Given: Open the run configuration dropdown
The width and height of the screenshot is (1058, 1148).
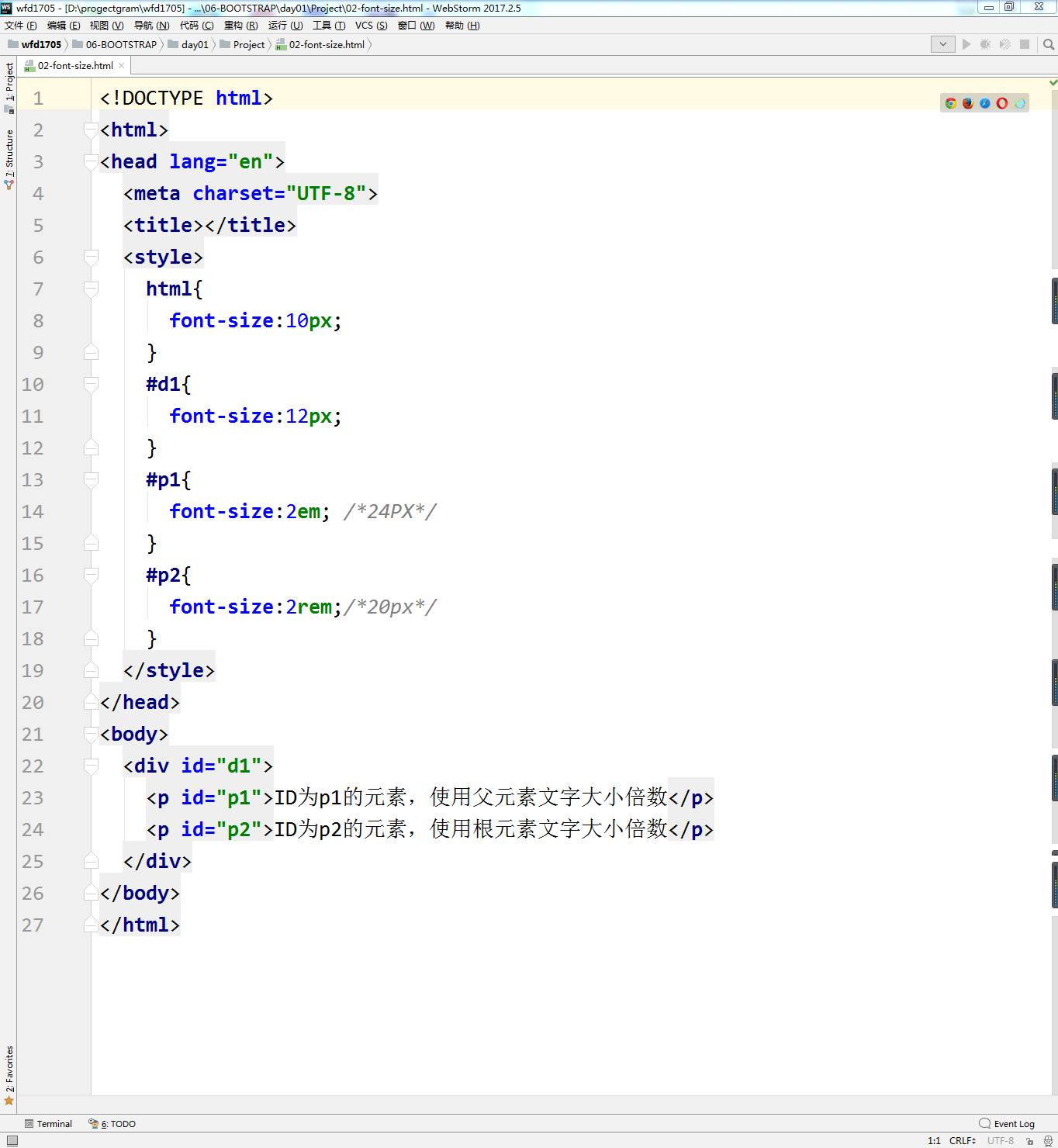Looking at the screenshot, I should coord(942,44).
